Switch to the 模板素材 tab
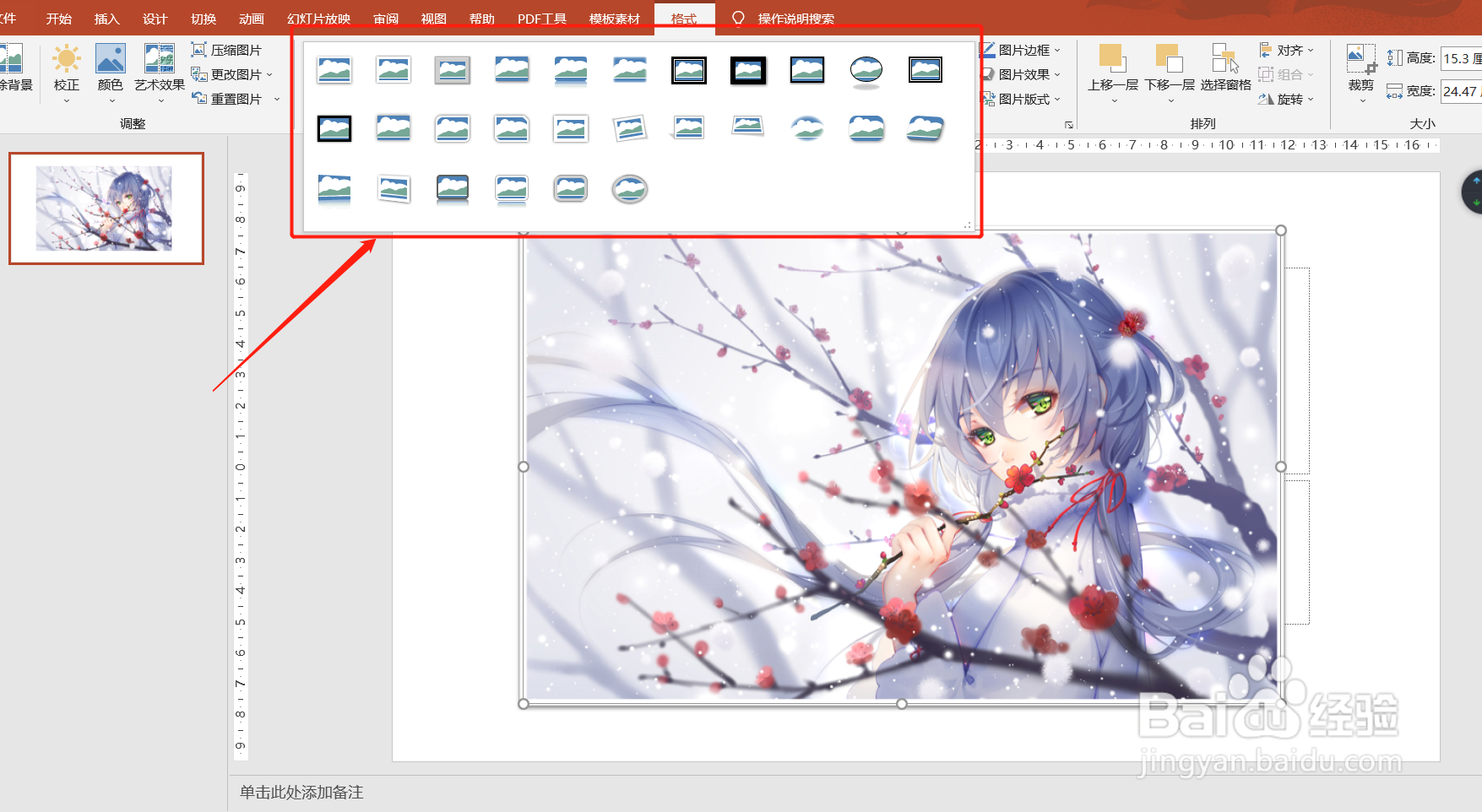1482x812 pixels. click(x=615, y=19)
